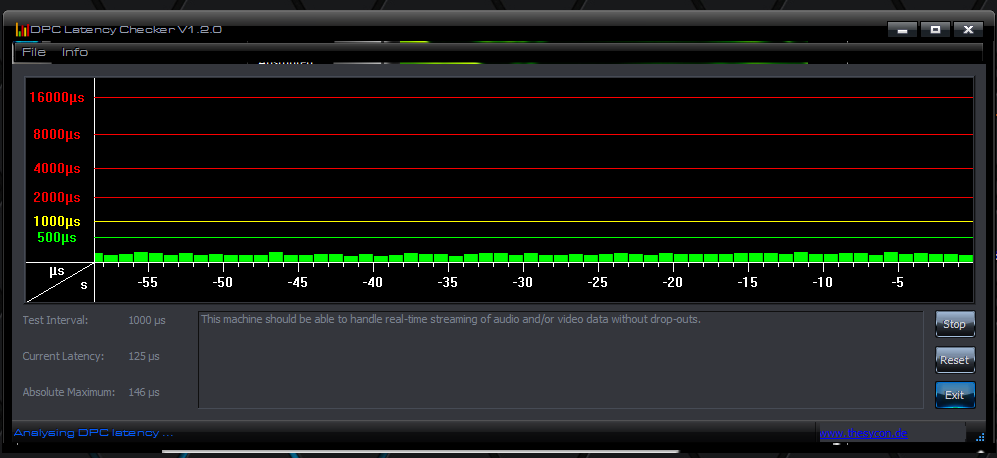Click the Exit button
This screenshot has width=997, height=458.
tap(955, 395)
